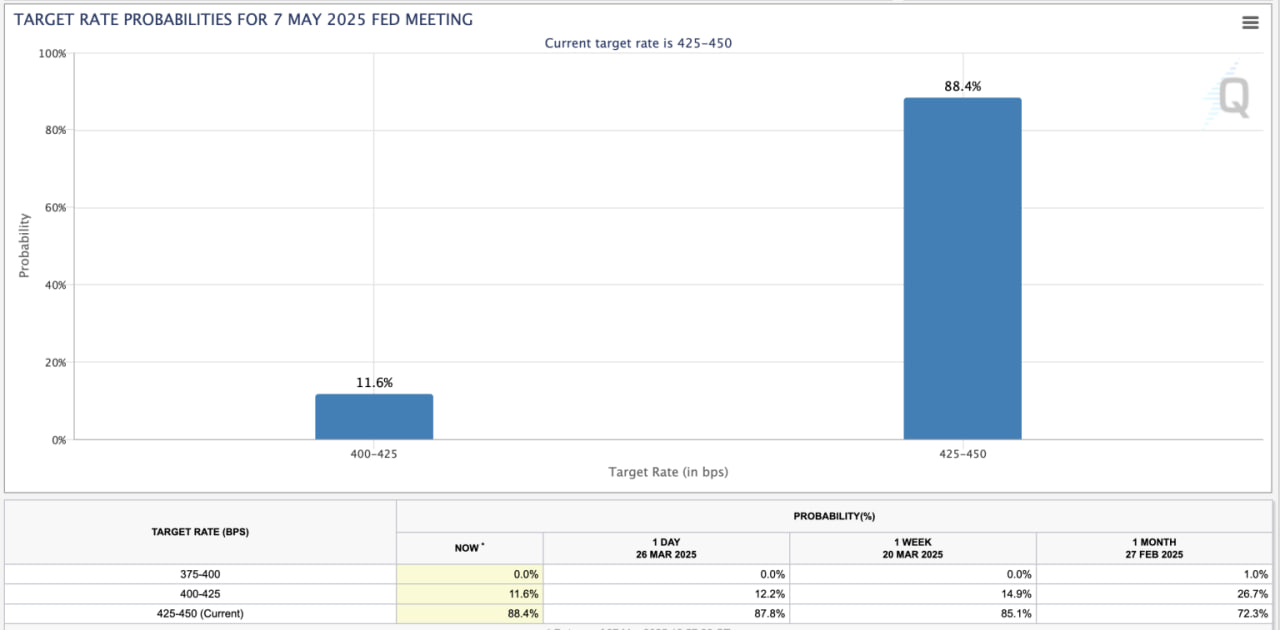This screenshot has width=1280, height=630.
Task: Click the 11.6% blue bar
Action: pos(374,417)
